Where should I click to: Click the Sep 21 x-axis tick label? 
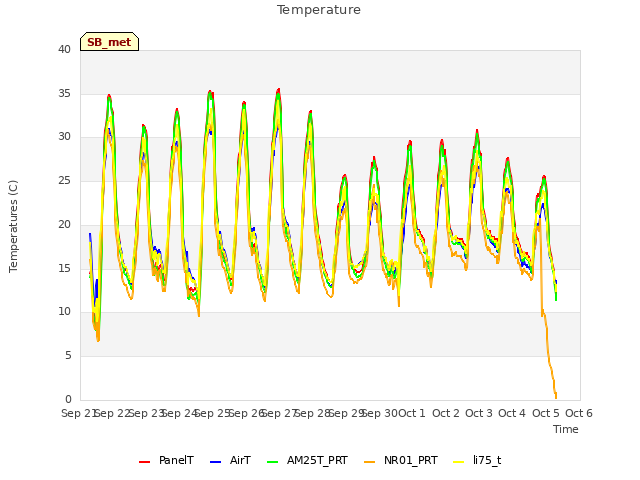pos(78,413)
